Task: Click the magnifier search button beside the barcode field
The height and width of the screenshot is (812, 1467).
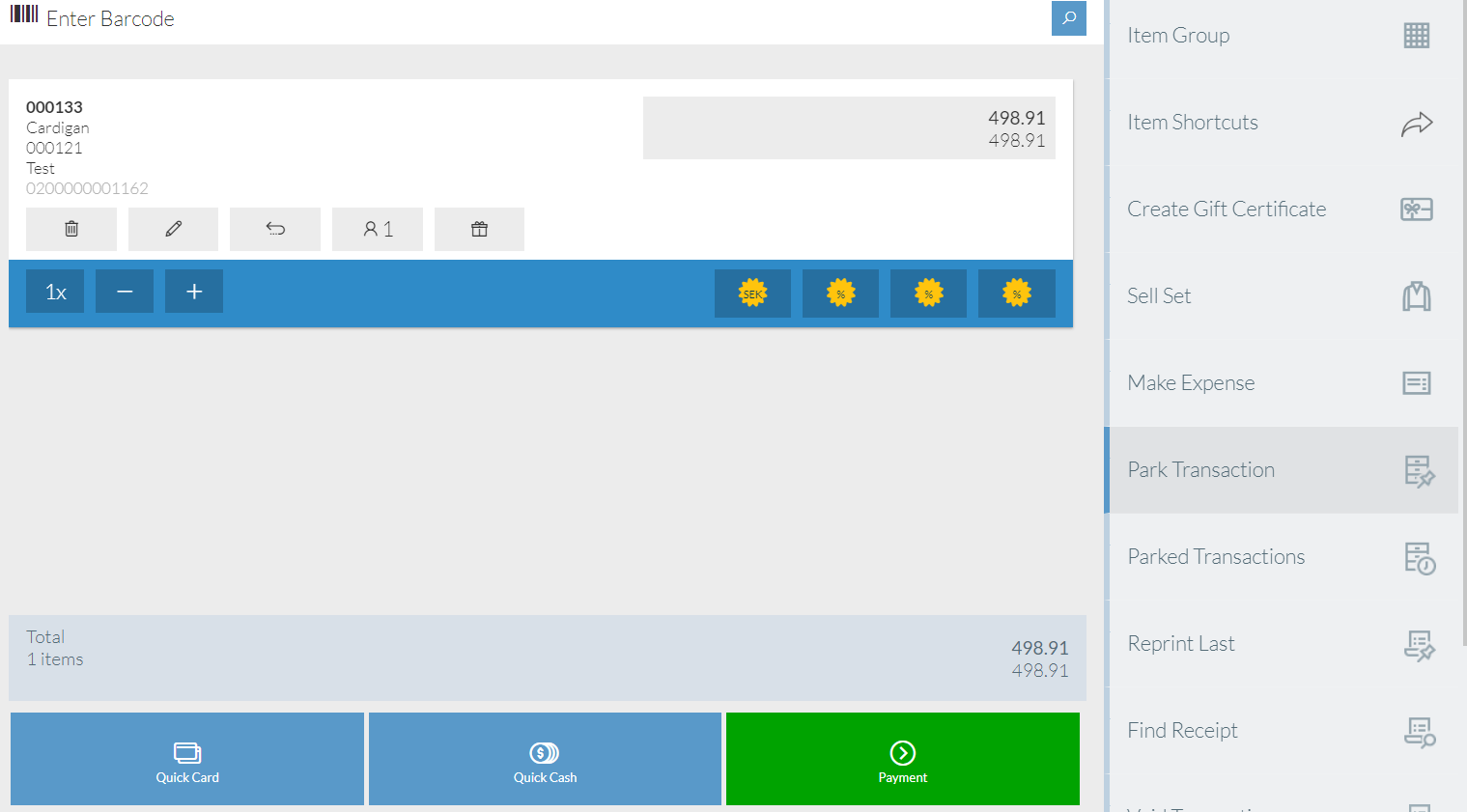Action: 1068,18
